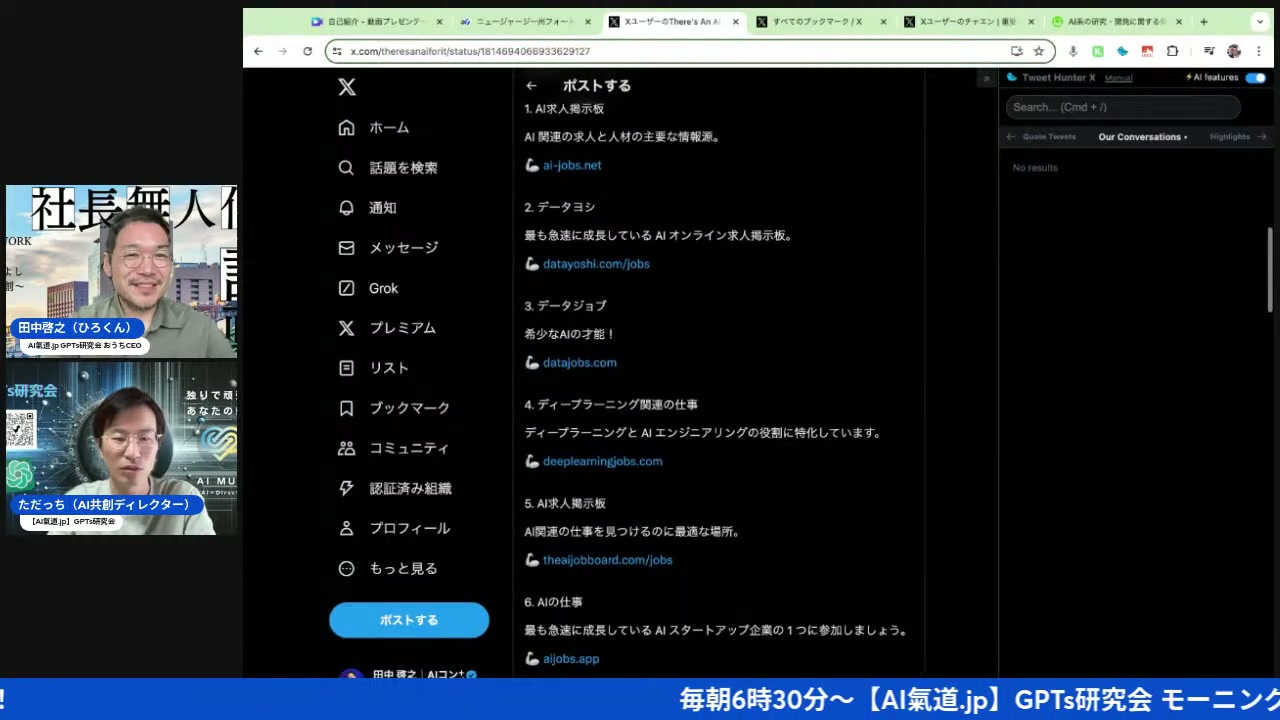The image size is (1280, 720).
Task: Click the ポストする post button
Action: (x=409, y=620)
